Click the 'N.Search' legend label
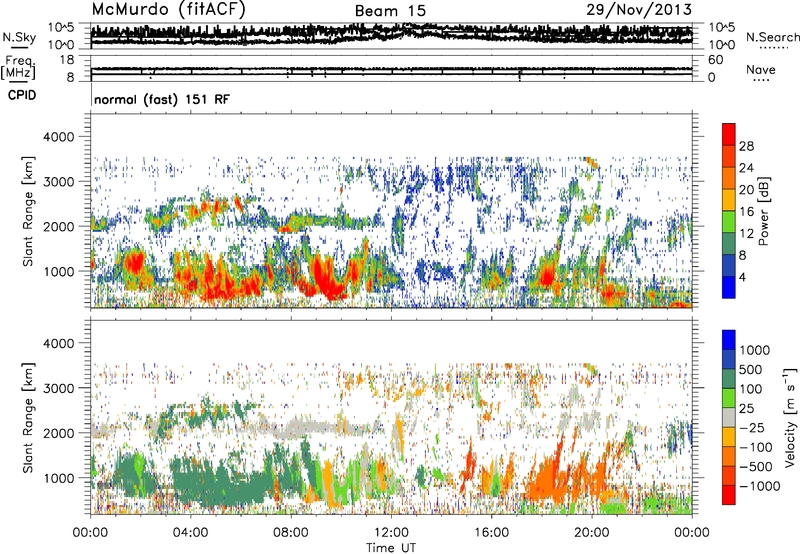Viewport: 800px width, 554px height. coord(773,37)
